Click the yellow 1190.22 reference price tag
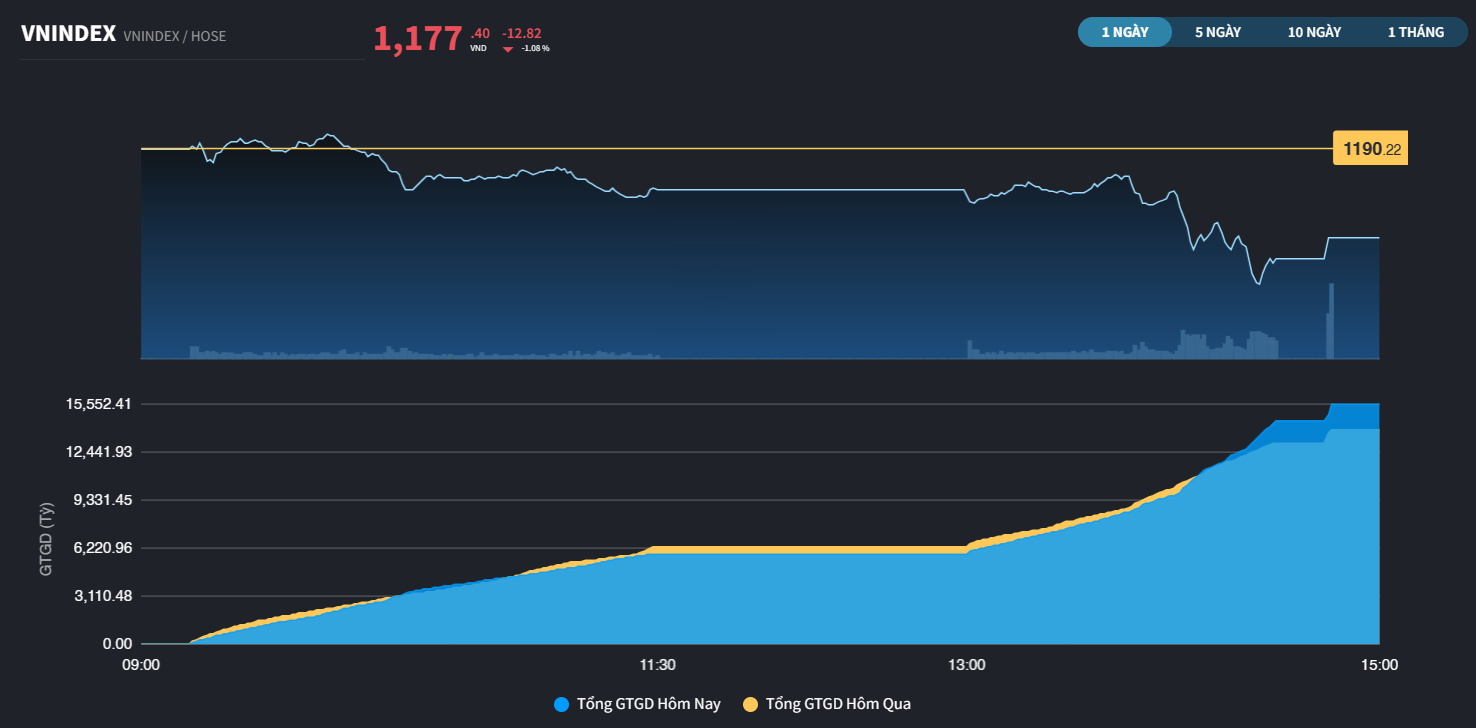This screenshot has width=1476, height=728. click(1371, 149)
